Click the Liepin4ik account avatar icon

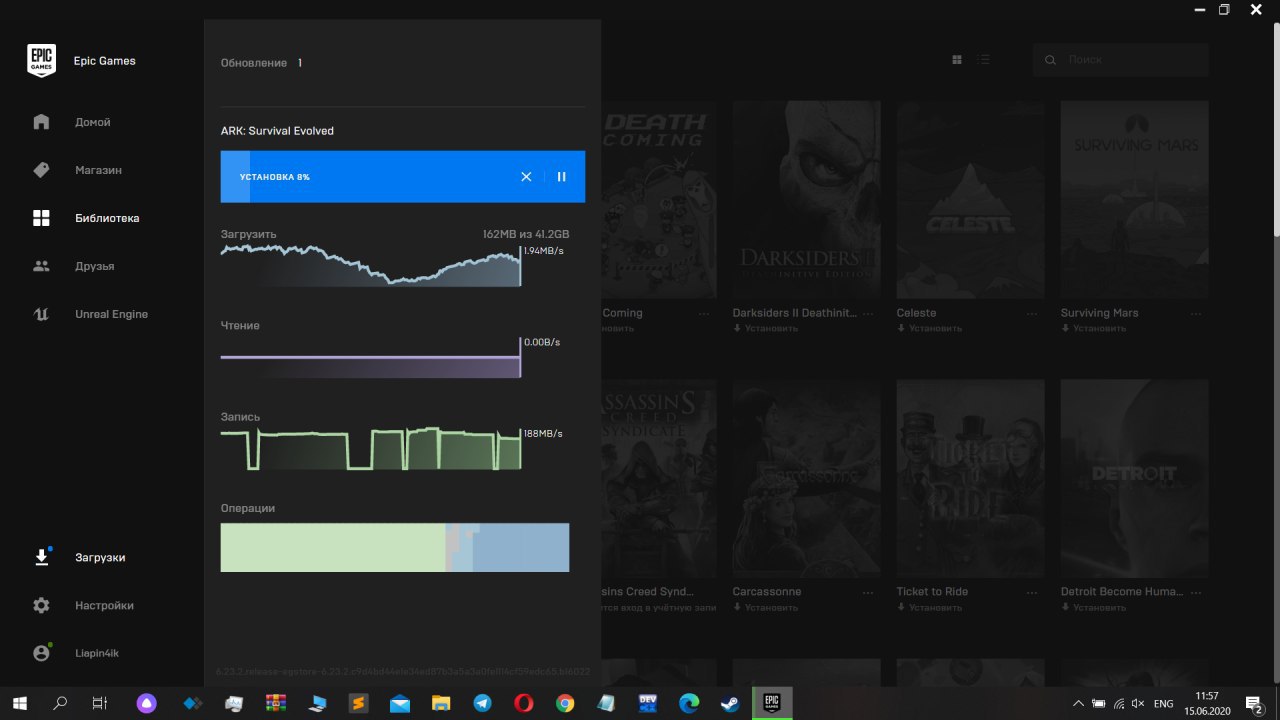(41, 653)
